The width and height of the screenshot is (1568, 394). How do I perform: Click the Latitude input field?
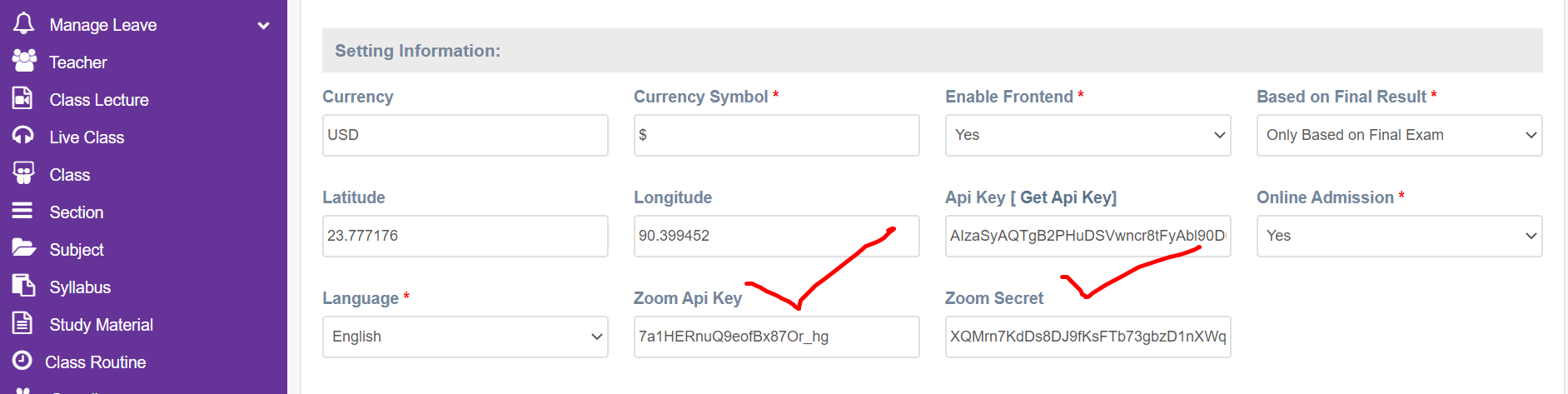coord(465,236)
